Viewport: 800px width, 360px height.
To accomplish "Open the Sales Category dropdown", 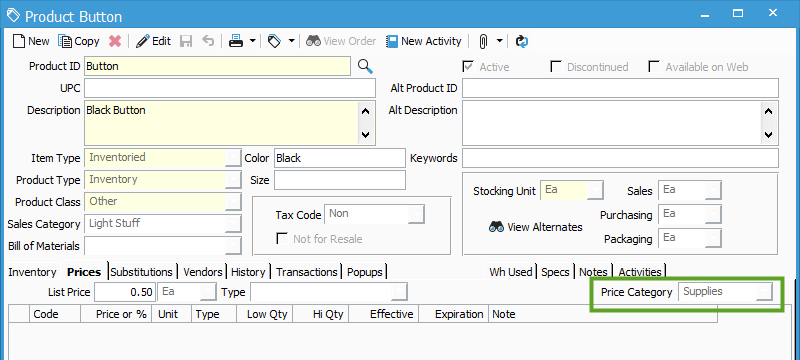I will 233,223.
